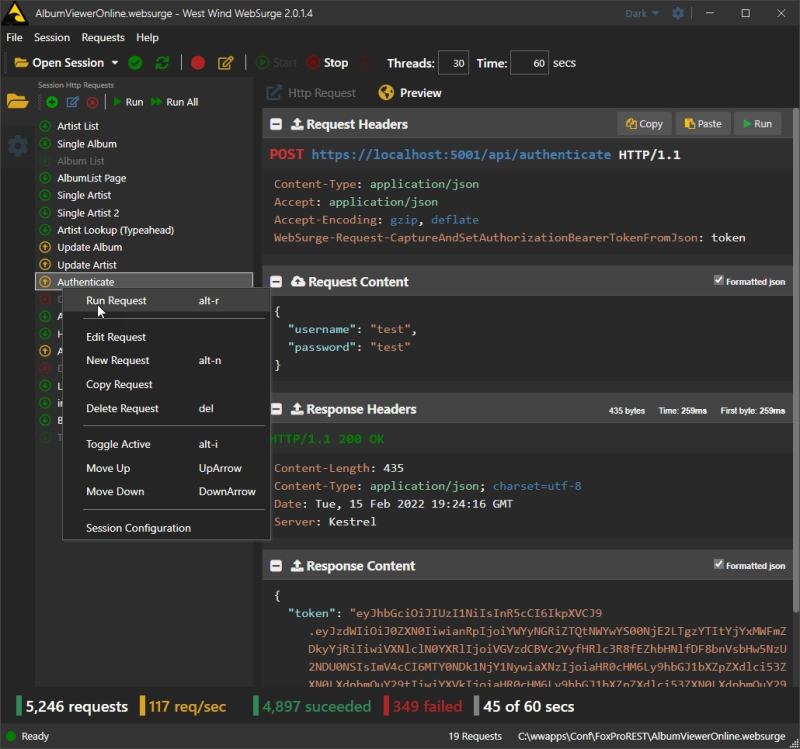This screenshot has height=749, width=800.
Task: Click the green refresh arrows icon
Action: pyautogui.click(x=162, y=63)
